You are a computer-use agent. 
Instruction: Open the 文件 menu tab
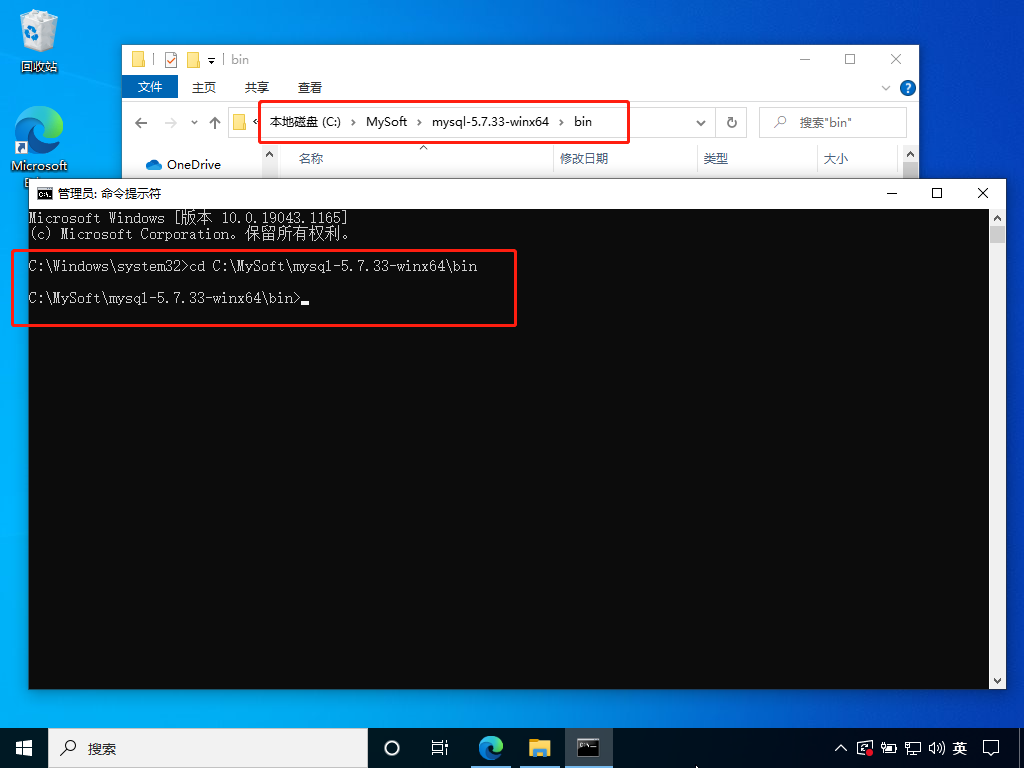point(150,87)
